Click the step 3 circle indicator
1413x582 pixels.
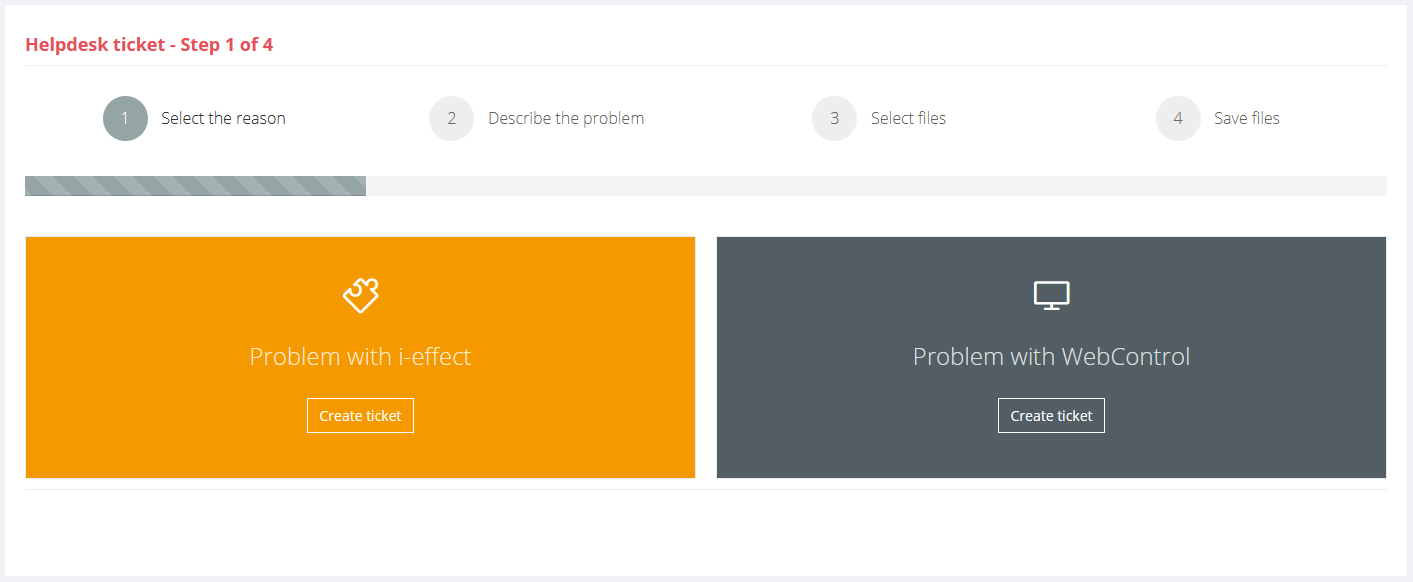(834, 118)
